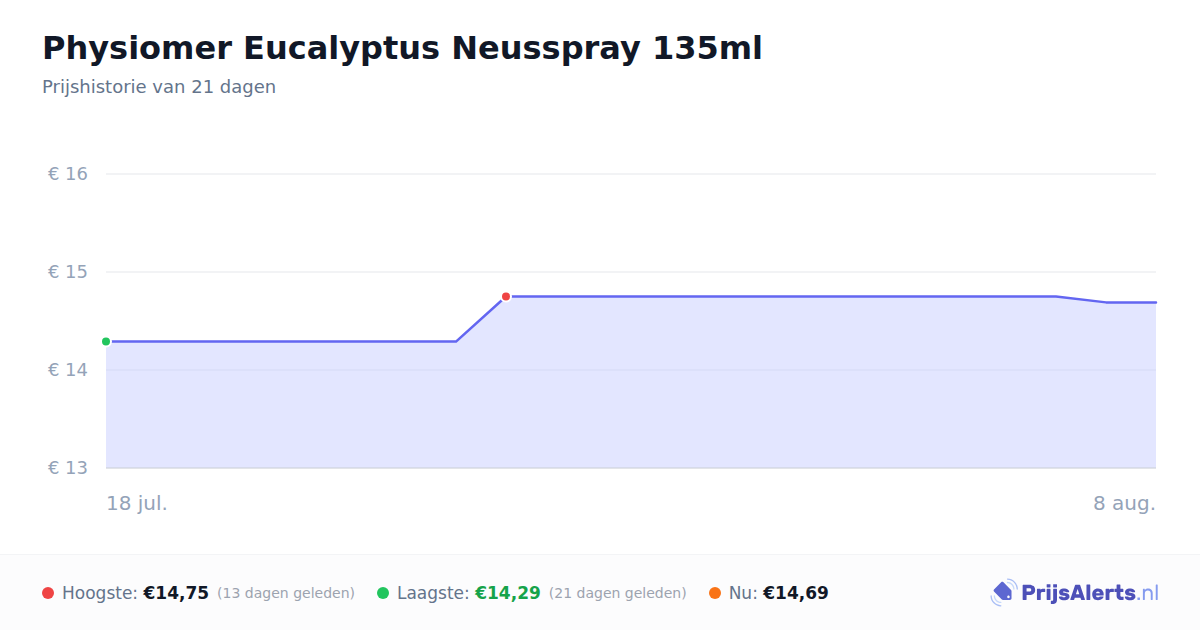
Task: Click the 18 jul. start date label
Action: [137, 503]
